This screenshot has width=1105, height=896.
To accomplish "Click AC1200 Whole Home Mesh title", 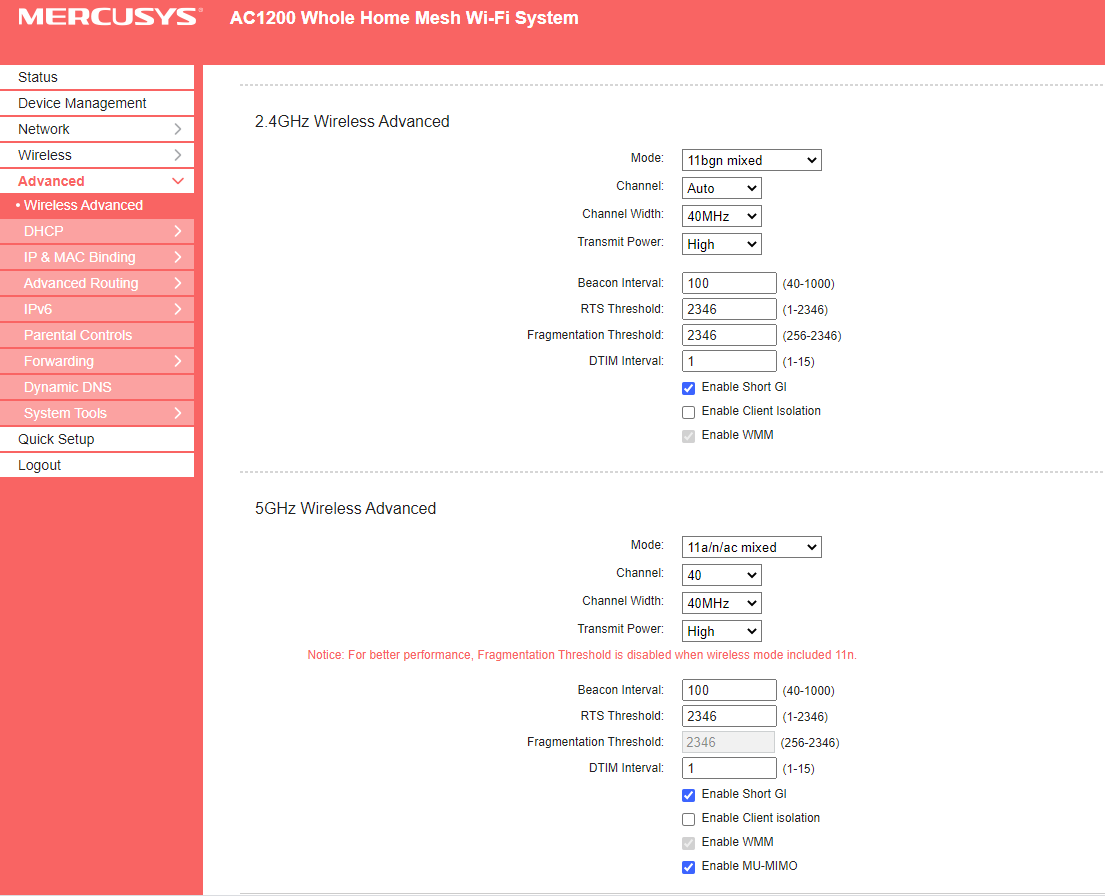I will 404,18.
